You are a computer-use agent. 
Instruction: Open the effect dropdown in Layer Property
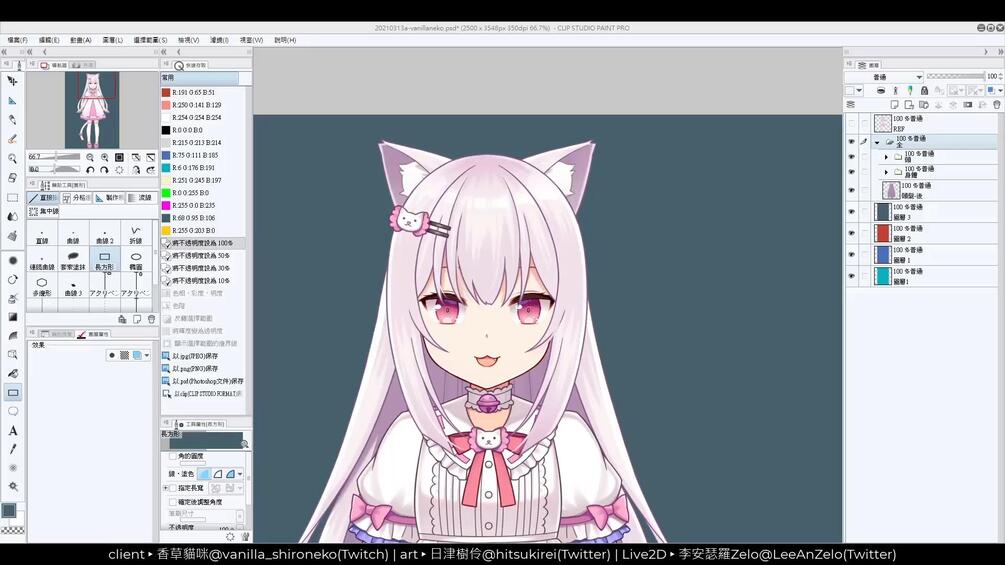147,355
